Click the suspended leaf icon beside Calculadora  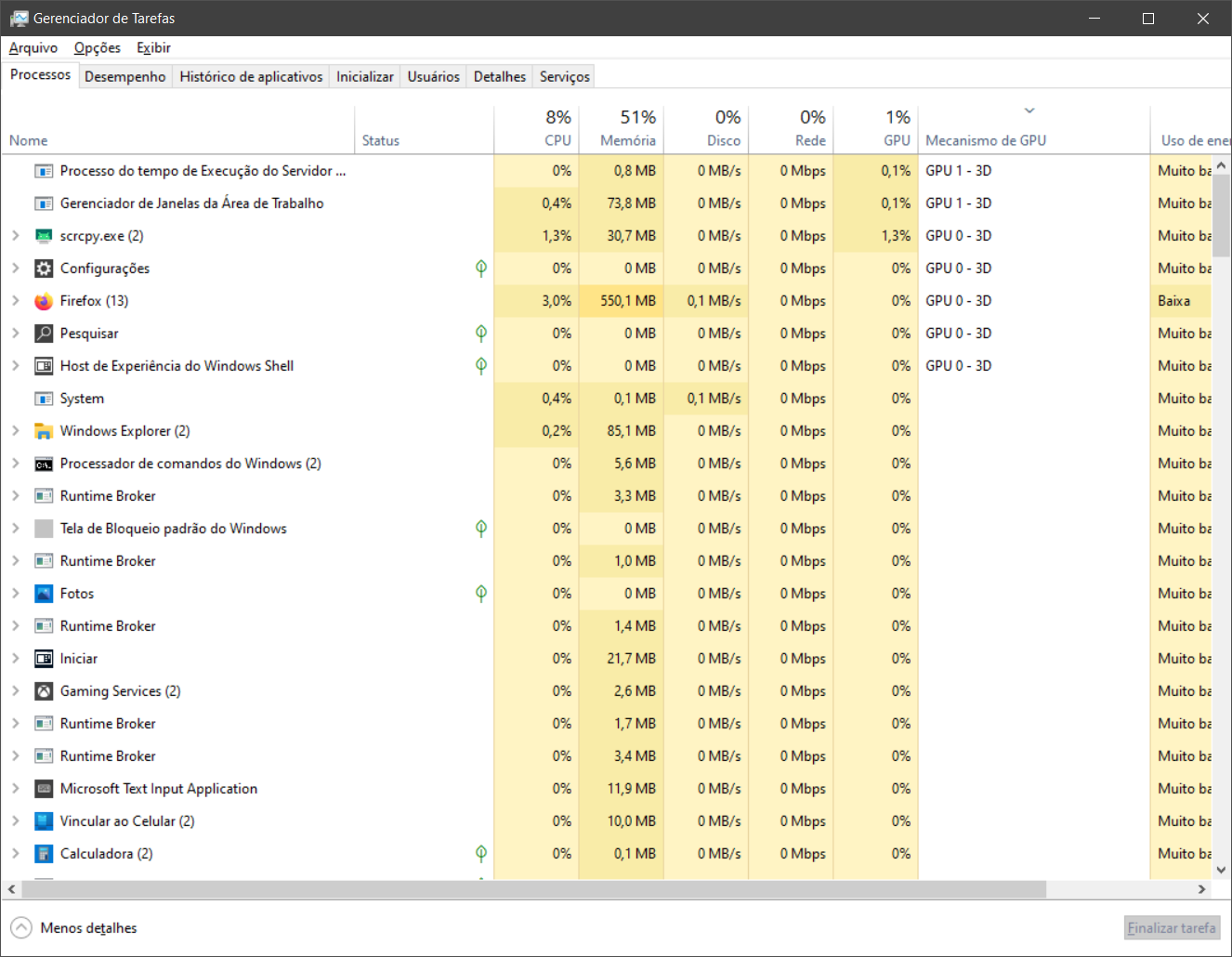coord(481,854)
